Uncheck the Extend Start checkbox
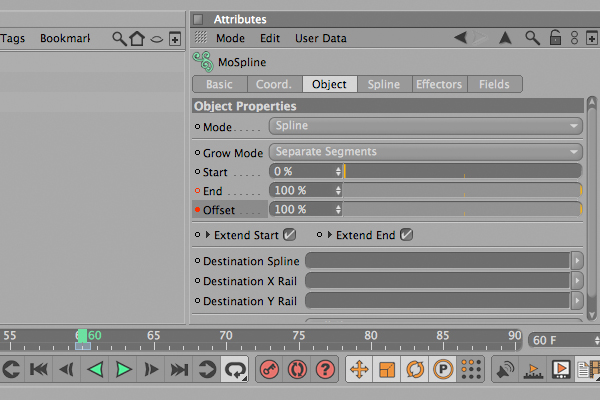This screenshot has width=600, height=400. (289, 235)
